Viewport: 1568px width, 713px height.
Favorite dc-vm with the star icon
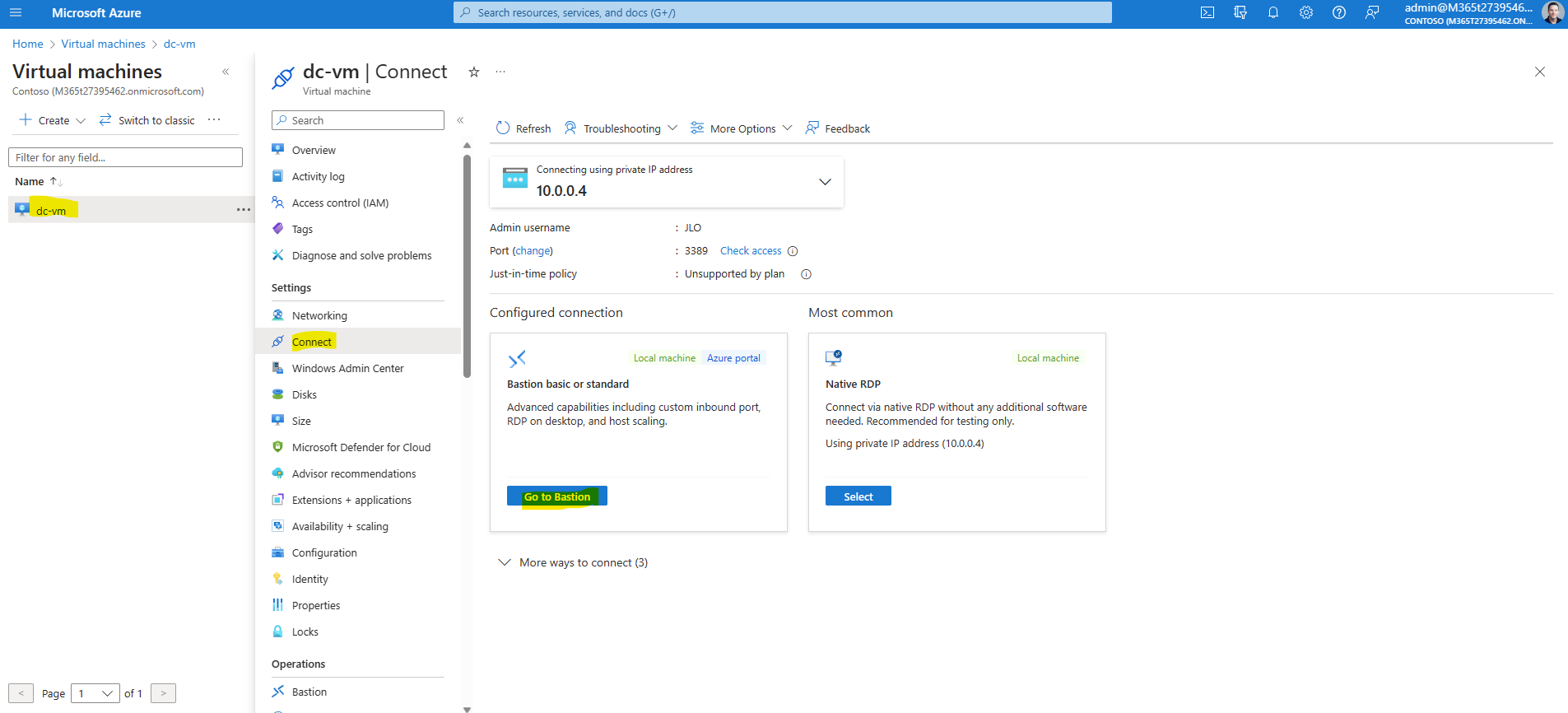(474, 72)
